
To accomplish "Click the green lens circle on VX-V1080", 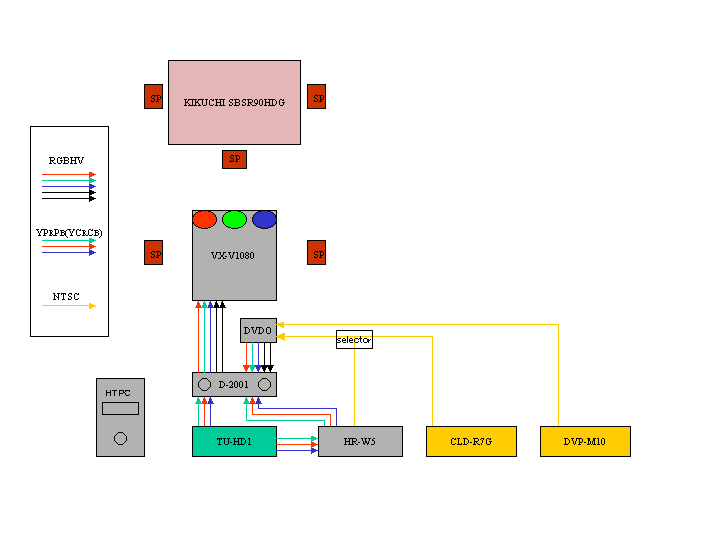I will tap(234, 219).
